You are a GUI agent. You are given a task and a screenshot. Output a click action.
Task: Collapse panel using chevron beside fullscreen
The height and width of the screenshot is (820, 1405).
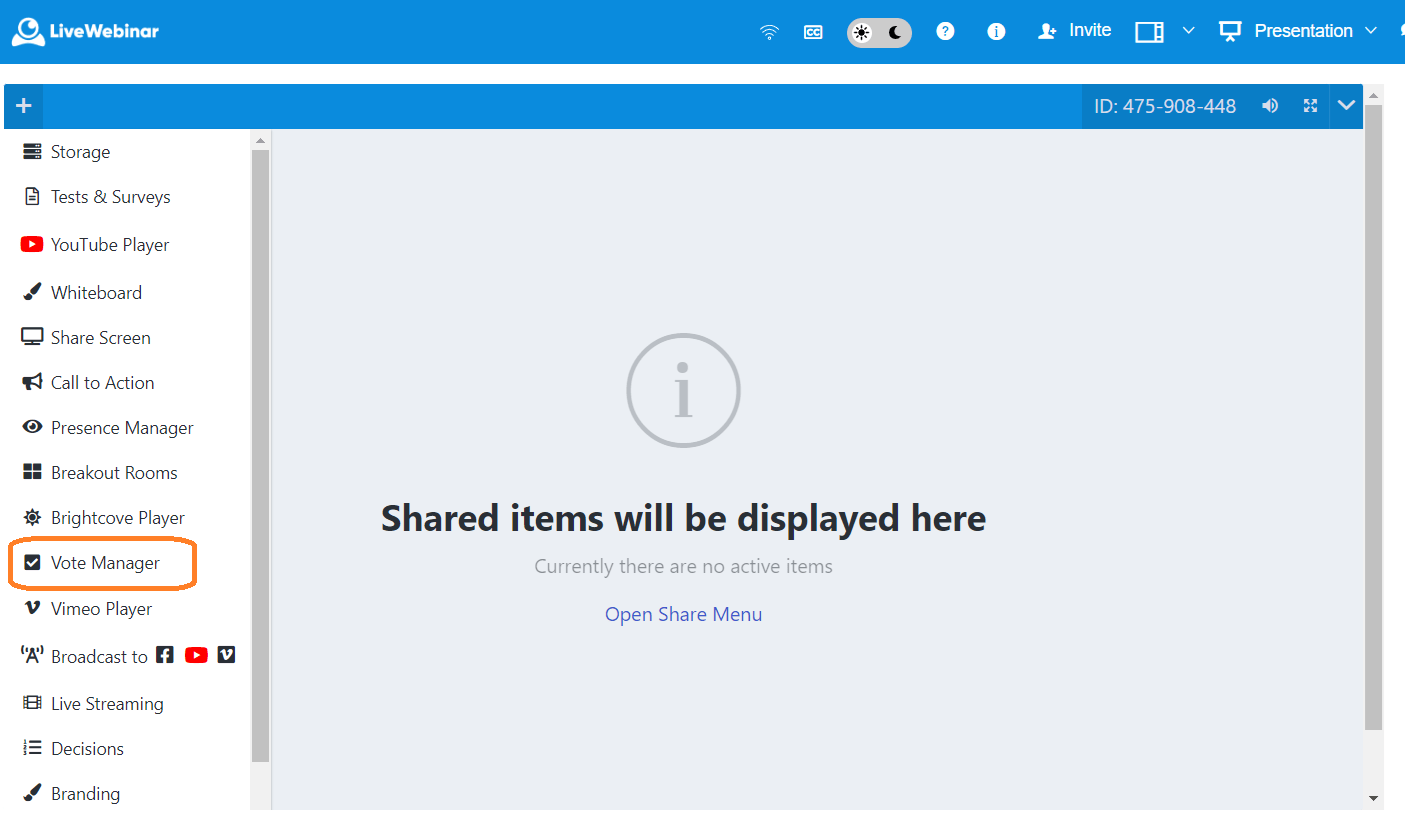pyautogui.click(x=1346, y=106)
